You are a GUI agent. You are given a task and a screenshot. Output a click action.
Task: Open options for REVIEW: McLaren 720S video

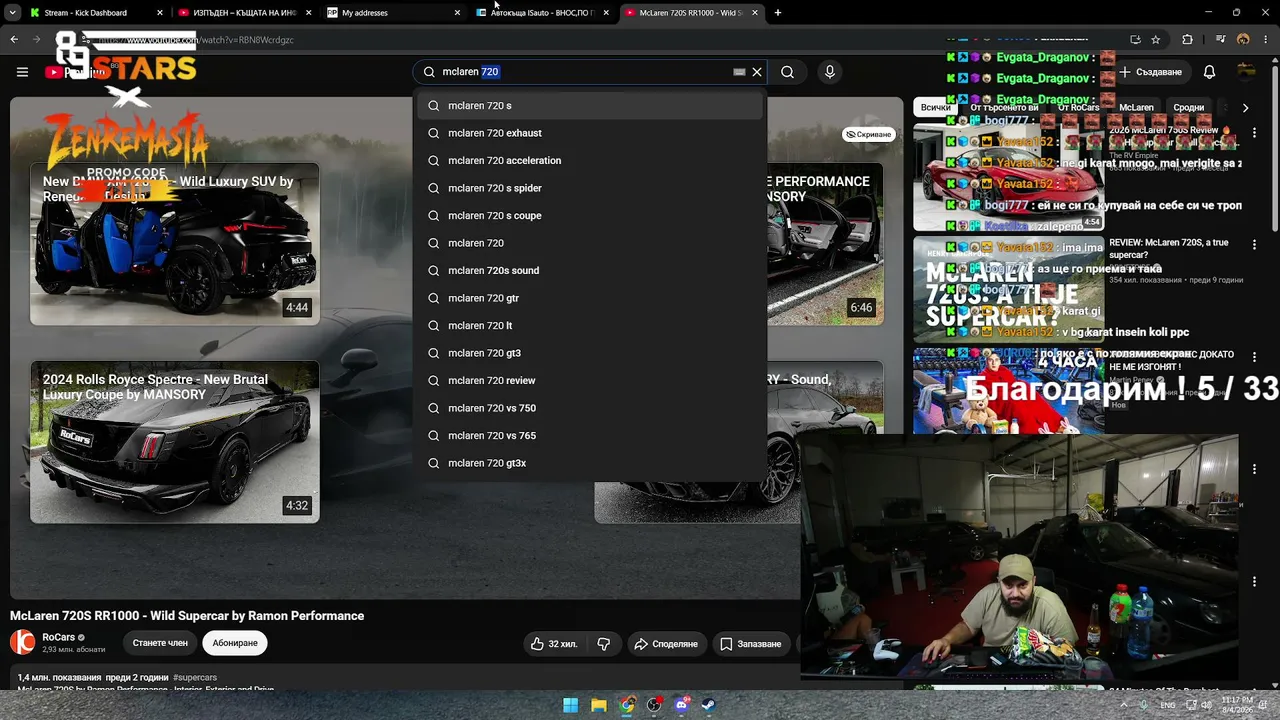pyautogui.click(x=1255, y=244)
